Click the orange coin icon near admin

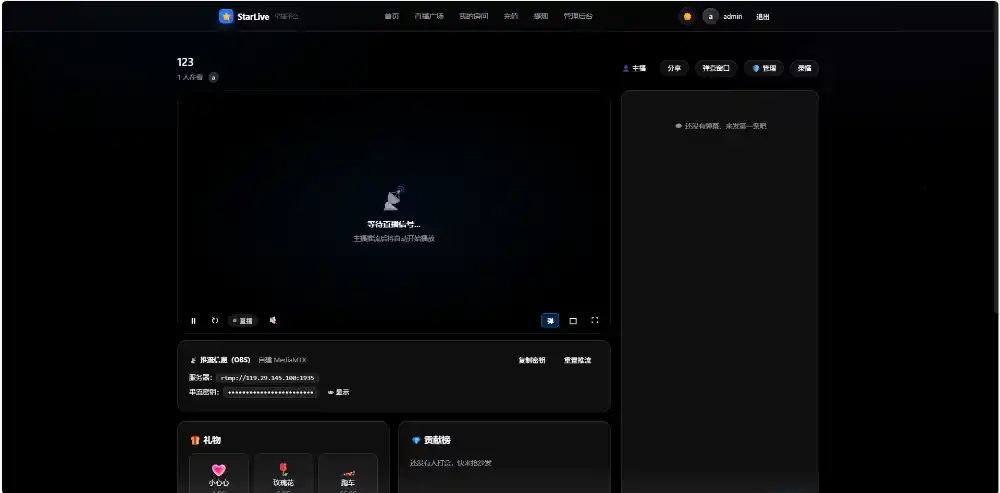[x=687, y=17]
